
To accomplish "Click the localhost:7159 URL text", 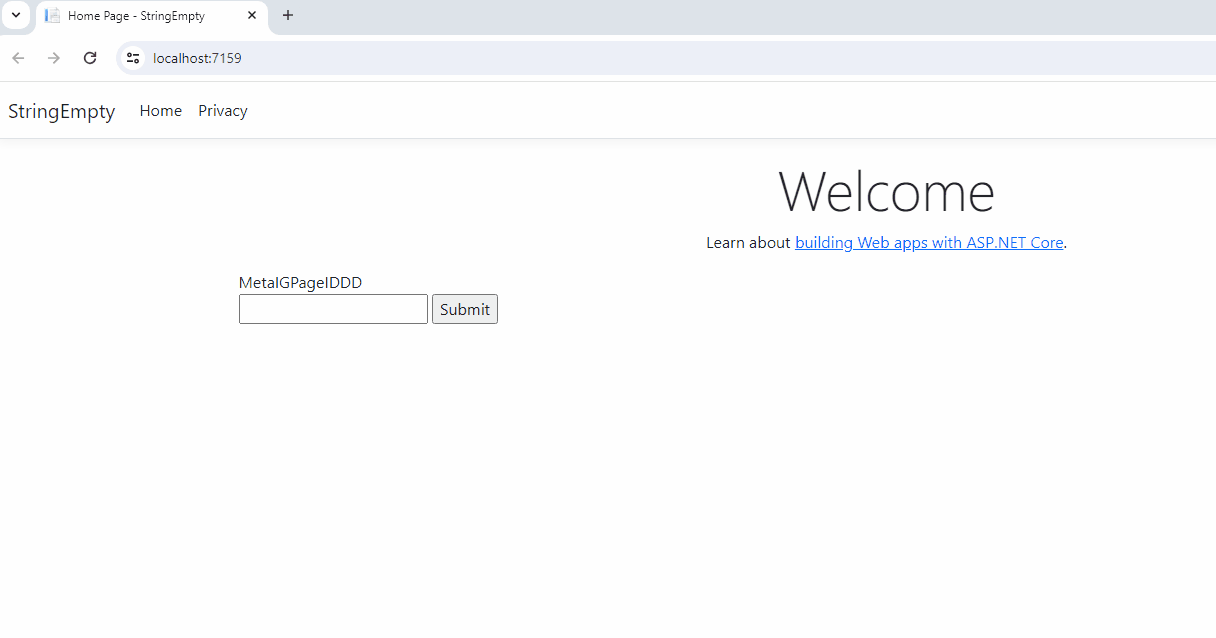I will click(x=197, y=58).
